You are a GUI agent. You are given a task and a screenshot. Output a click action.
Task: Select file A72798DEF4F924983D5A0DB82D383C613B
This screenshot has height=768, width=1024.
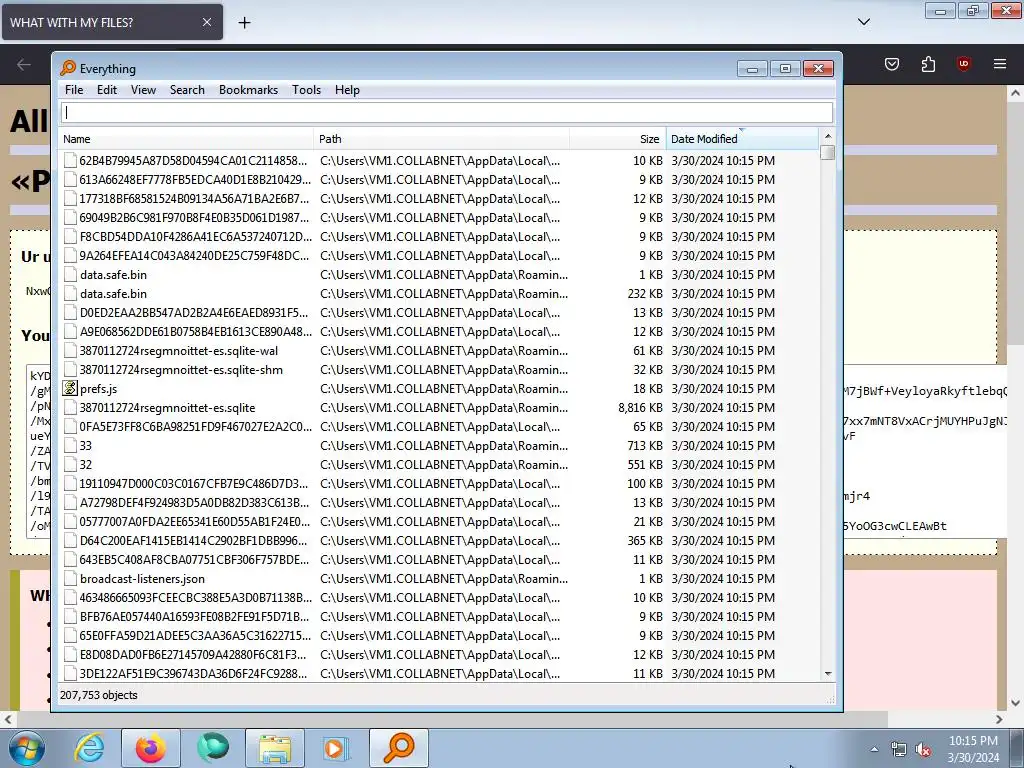tap(194, 503)
